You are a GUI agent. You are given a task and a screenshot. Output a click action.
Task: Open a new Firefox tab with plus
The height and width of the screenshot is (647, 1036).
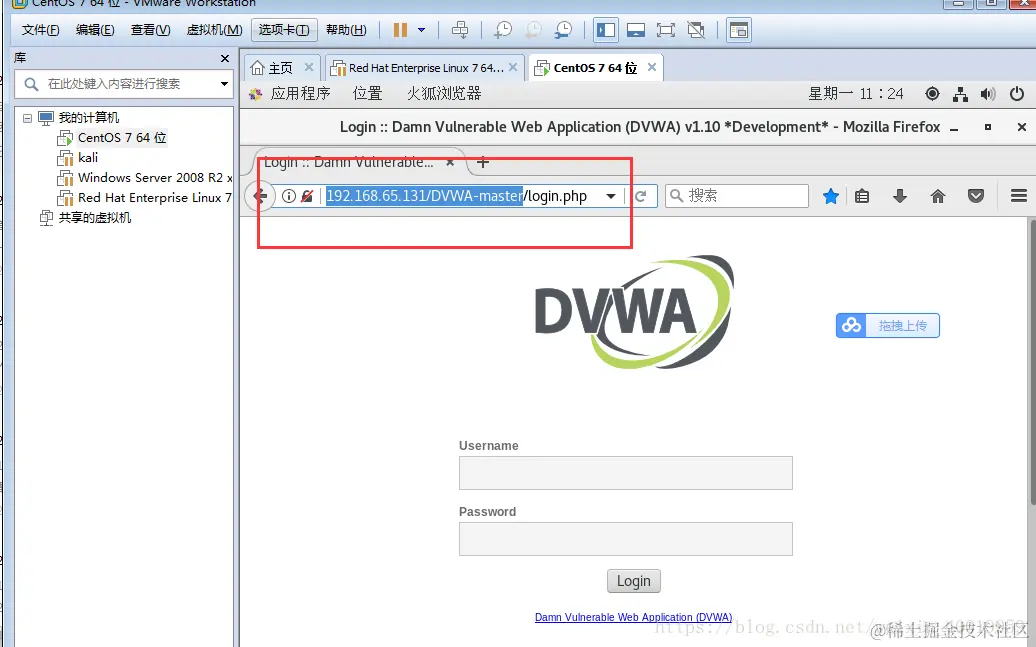pyautogui.click(x=483, y=162)
